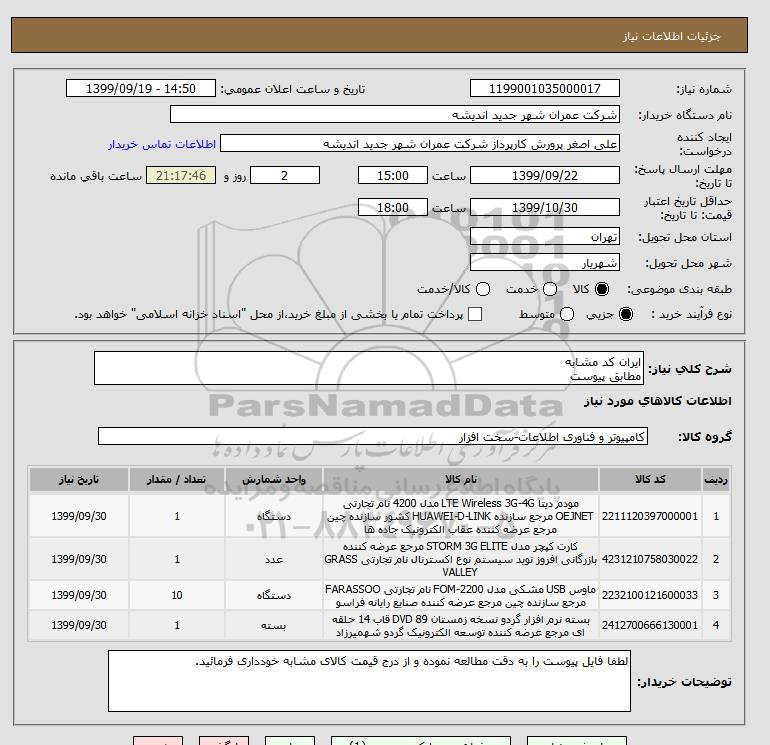Click item code 2232100121600033
The height and width of the screenshot is (745, 770).
tap(650, 595)
